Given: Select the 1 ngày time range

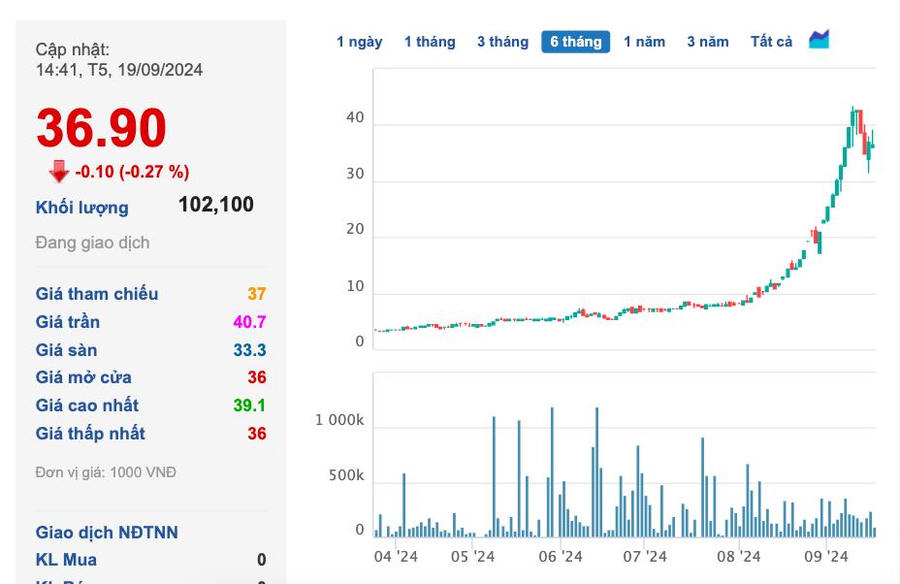Looking at the screenshot, I should [359, 42].
